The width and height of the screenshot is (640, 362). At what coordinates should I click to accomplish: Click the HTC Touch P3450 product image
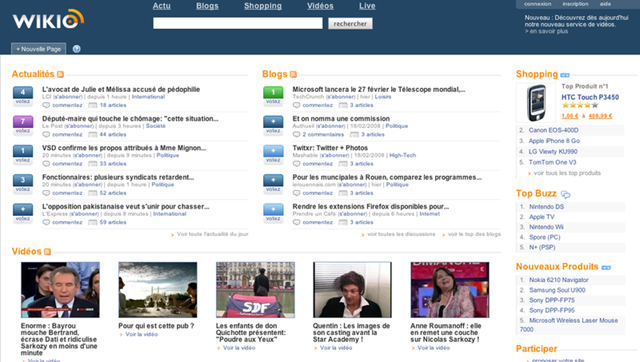[536, 103]
